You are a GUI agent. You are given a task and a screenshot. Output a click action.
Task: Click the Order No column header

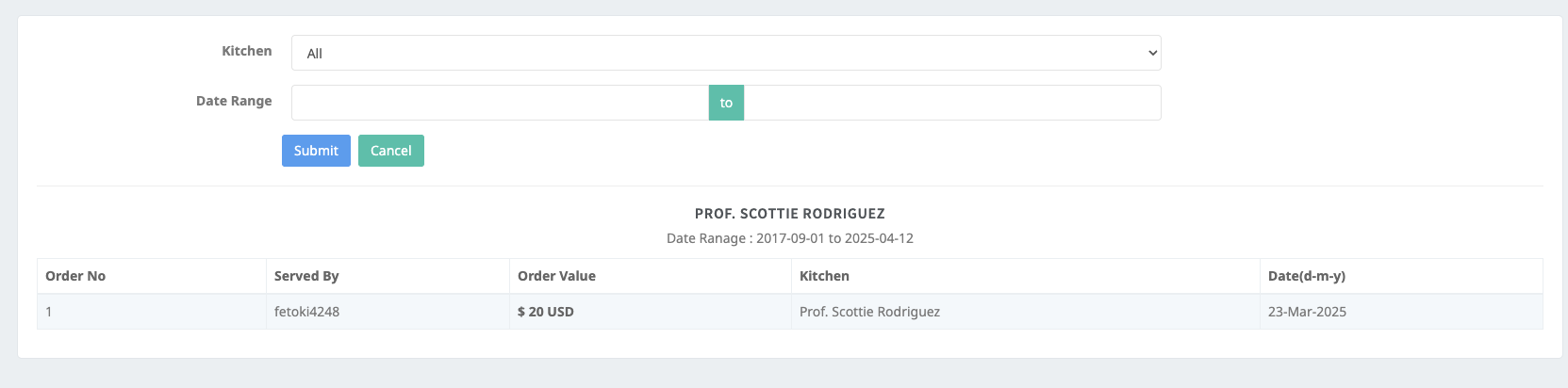pos(75,276)
